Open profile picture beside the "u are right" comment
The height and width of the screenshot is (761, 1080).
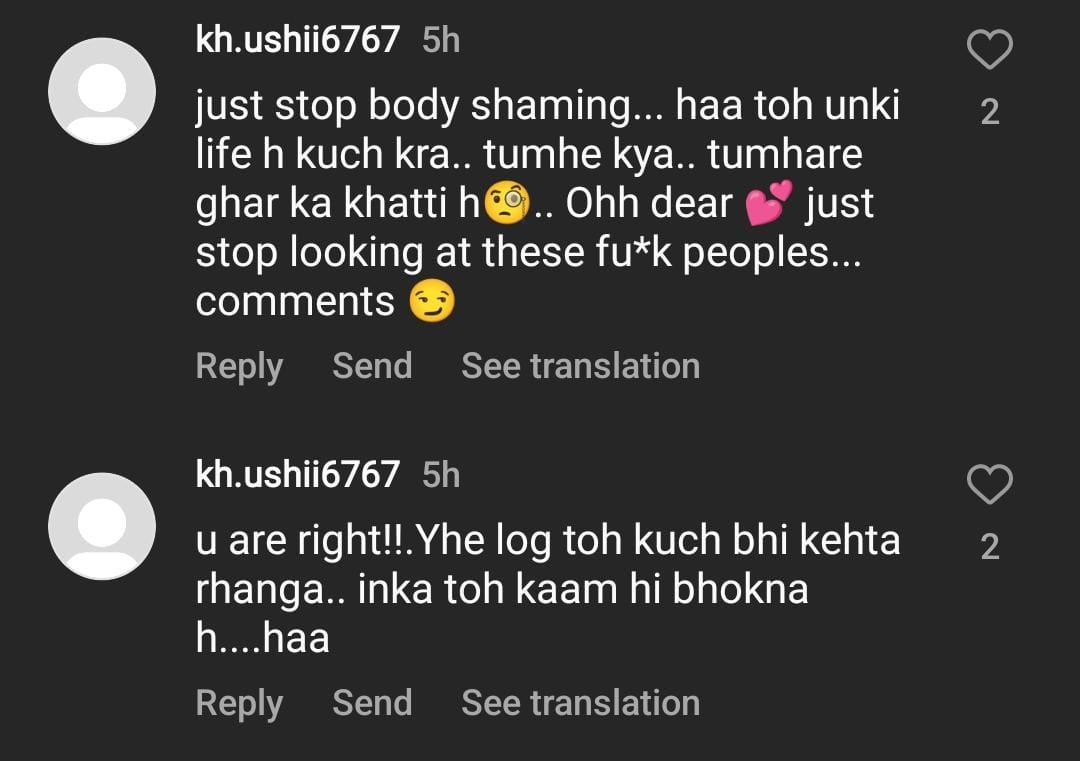pos(102,526)
